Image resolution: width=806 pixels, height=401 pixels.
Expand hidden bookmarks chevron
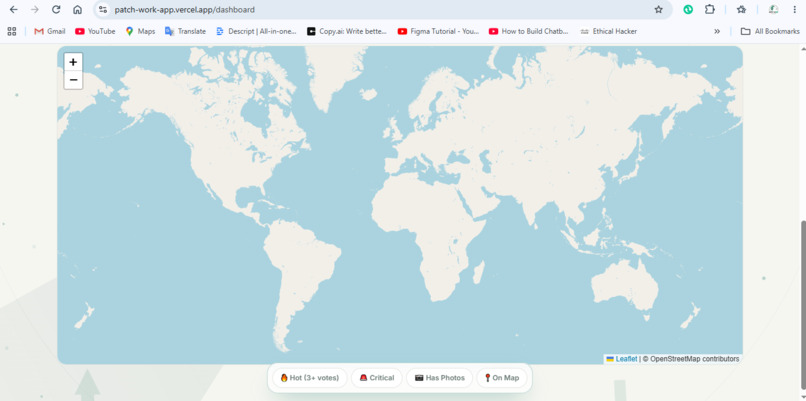click(717, 31)
